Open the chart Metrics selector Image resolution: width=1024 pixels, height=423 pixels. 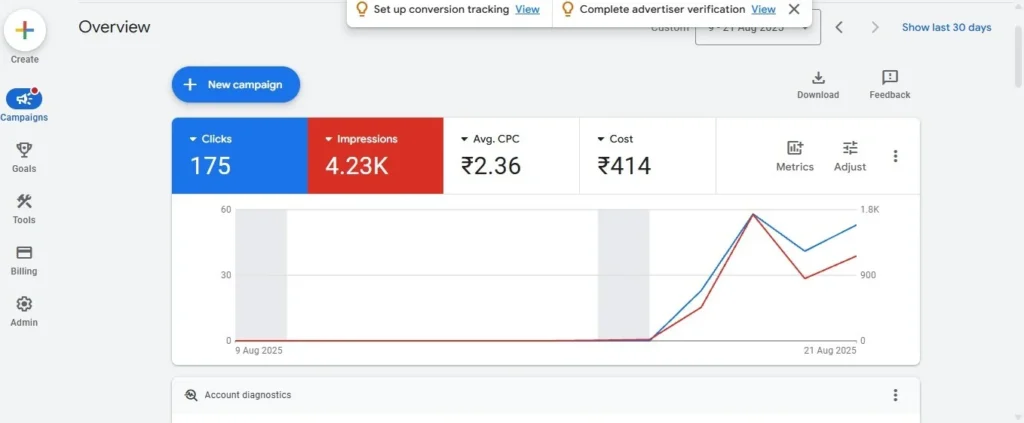tap(795, 148)
